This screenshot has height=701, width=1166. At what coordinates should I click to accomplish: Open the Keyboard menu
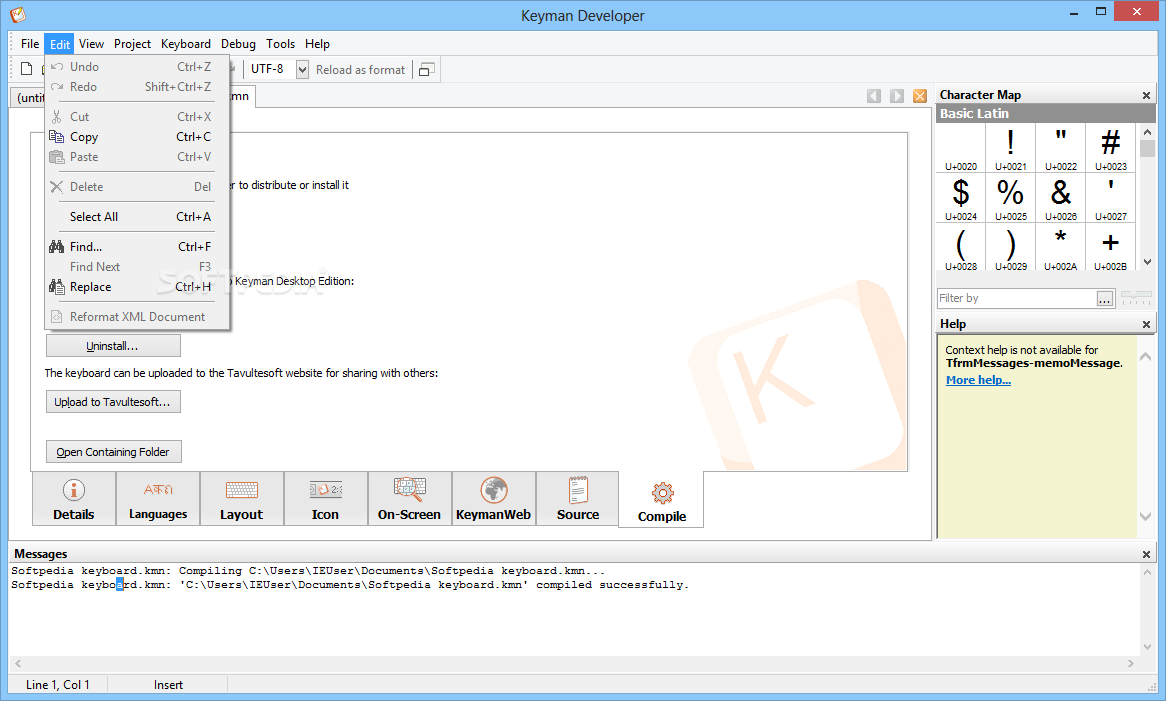(x=186, y=44)
